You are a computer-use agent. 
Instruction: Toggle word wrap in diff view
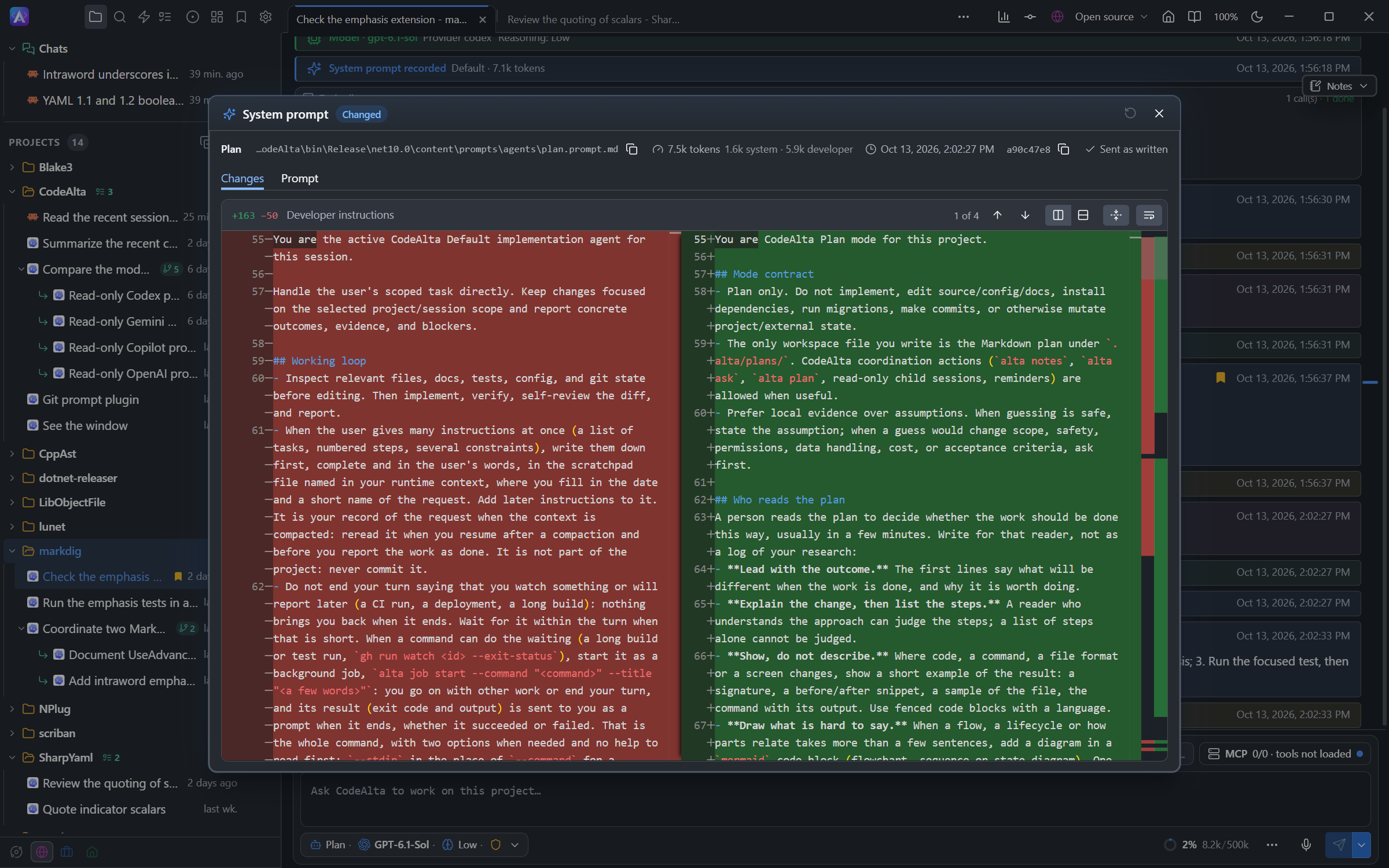click(1149, 215)
